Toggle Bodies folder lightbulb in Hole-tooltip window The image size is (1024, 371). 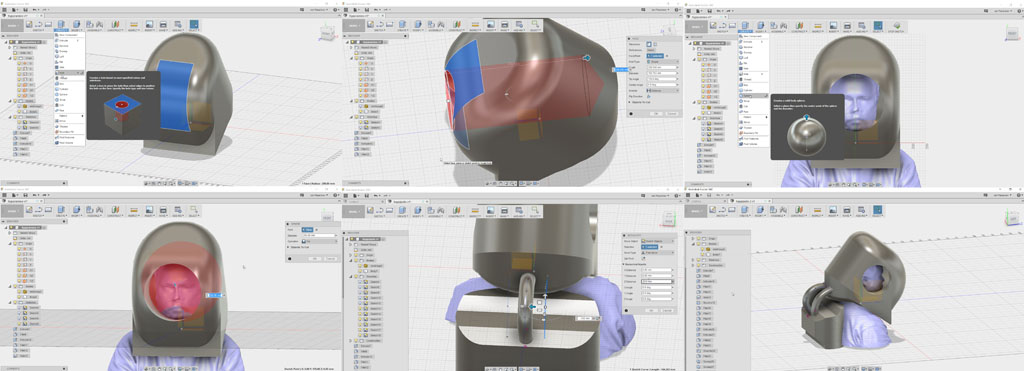[x=14, y=101]
